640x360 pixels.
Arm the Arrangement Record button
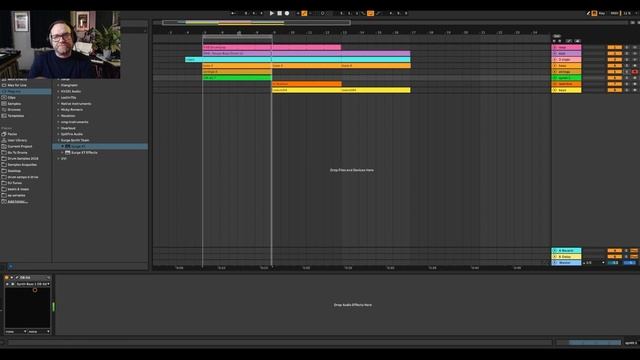[x=287, y=13]
